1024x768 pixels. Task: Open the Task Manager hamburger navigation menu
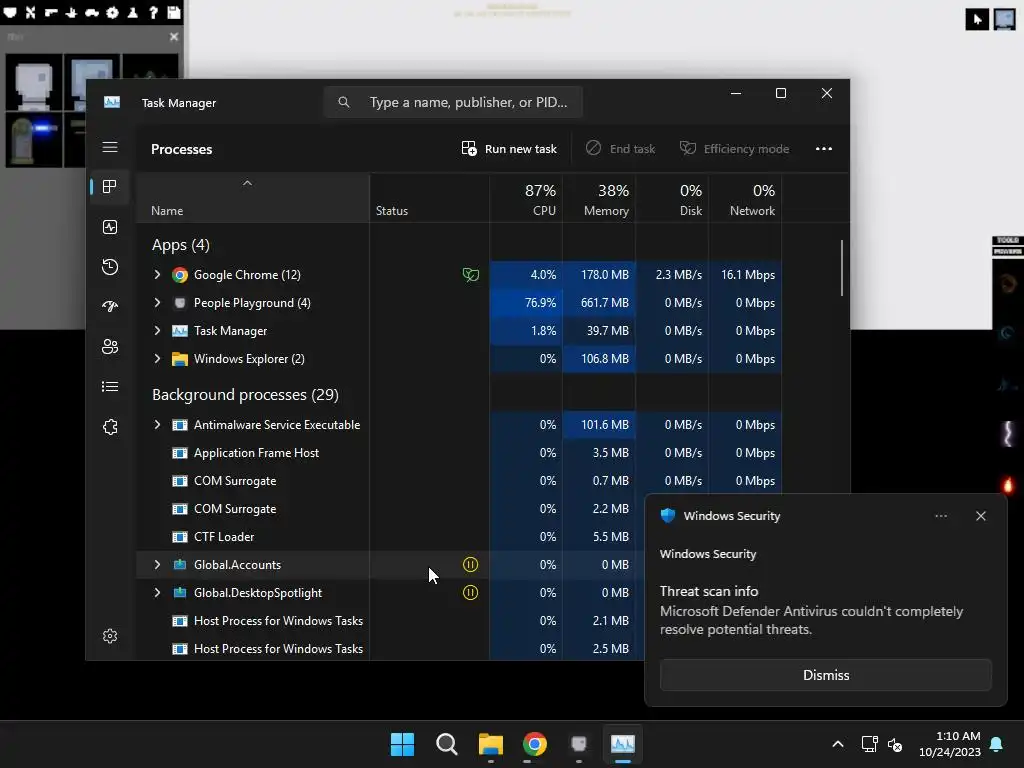tap(110, 148)
